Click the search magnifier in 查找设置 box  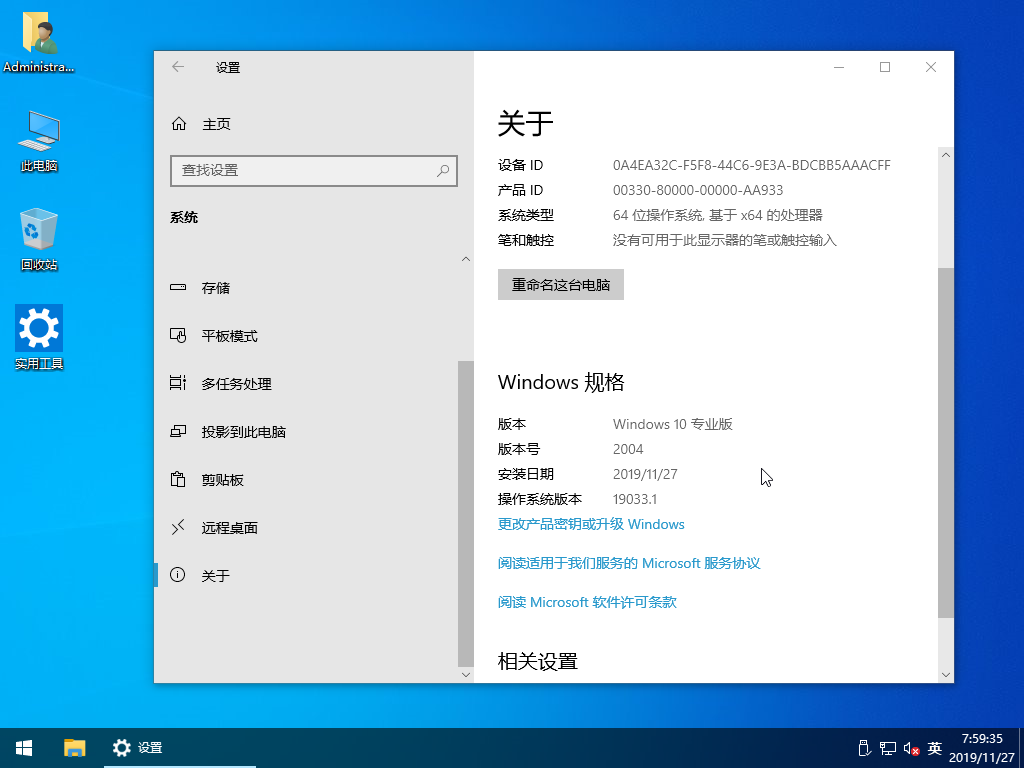tap(443, 170)
